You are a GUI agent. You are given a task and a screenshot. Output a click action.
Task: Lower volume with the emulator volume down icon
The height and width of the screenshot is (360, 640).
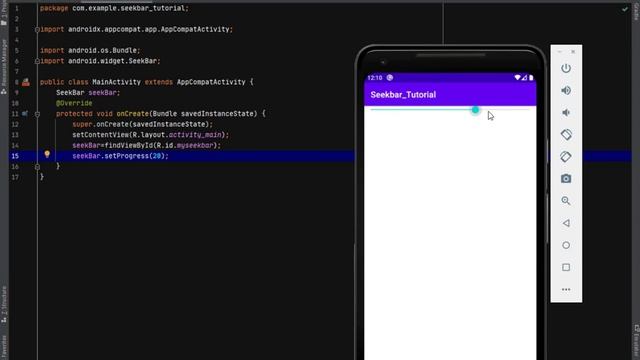566,113
